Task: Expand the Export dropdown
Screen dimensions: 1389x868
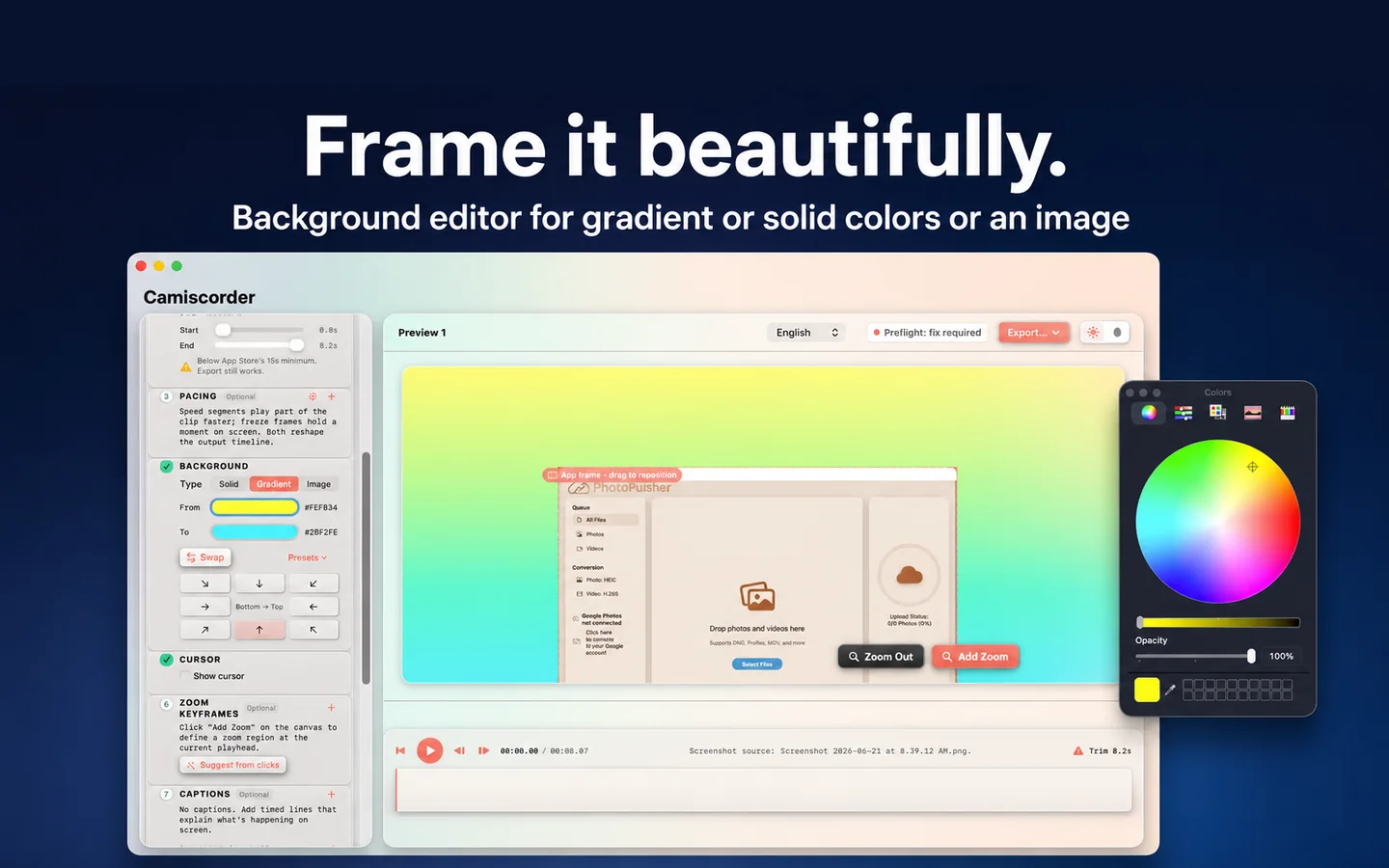Action: (1034, 333)
